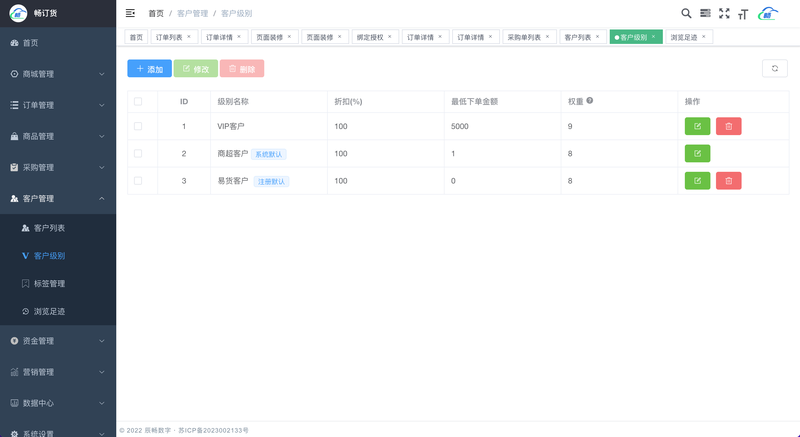Open 客户列表 submenu item
Viewport: 800px width, 437px height.
click(58, 228)
